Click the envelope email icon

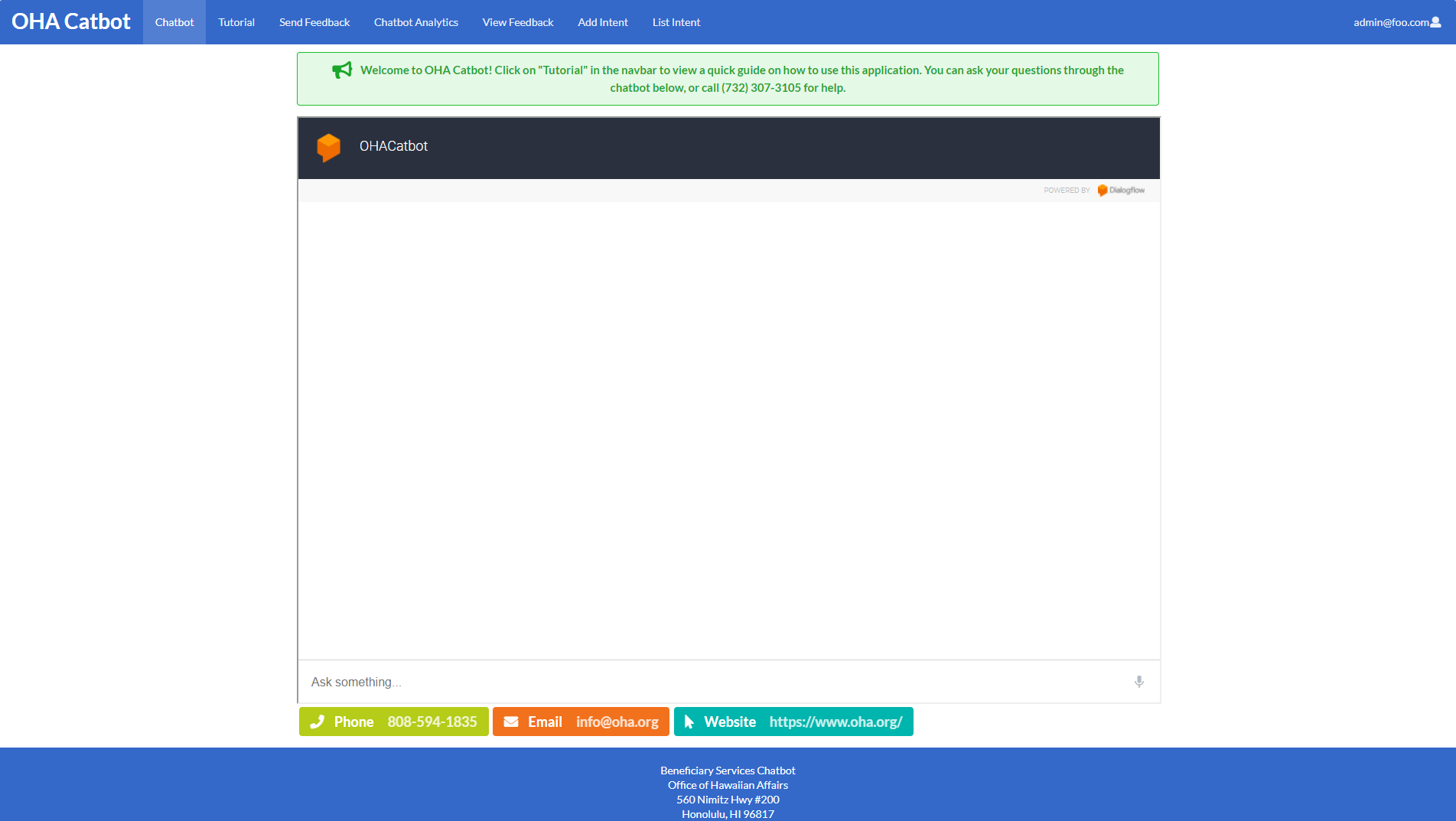point(511,722)
